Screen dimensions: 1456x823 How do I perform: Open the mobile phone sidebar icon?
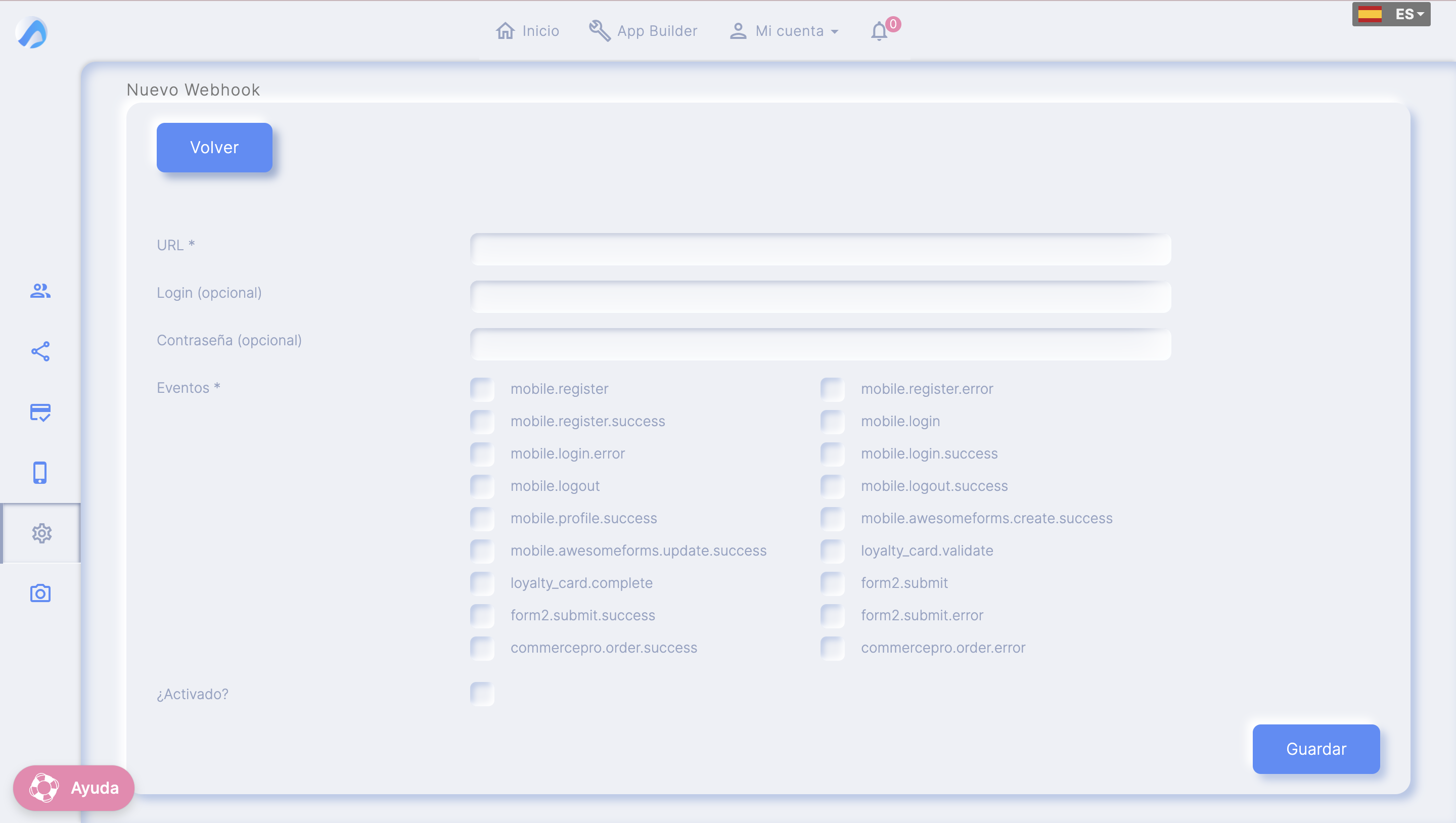pos(39,473)
